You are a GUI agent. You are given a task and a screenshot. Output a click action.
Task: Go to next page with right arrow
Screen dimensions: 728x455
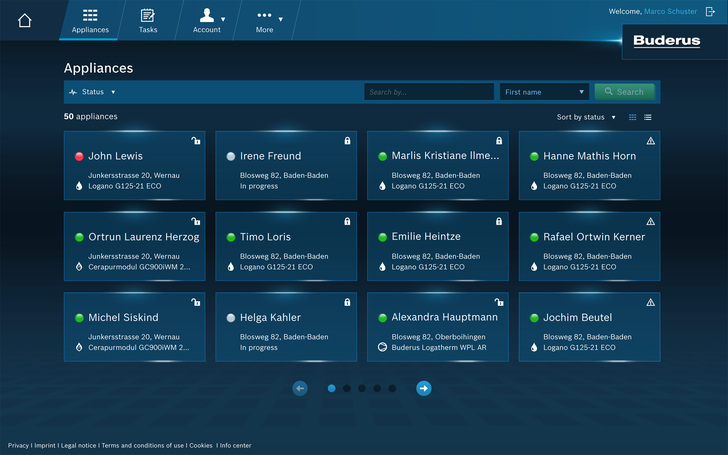tap(424, 389)
